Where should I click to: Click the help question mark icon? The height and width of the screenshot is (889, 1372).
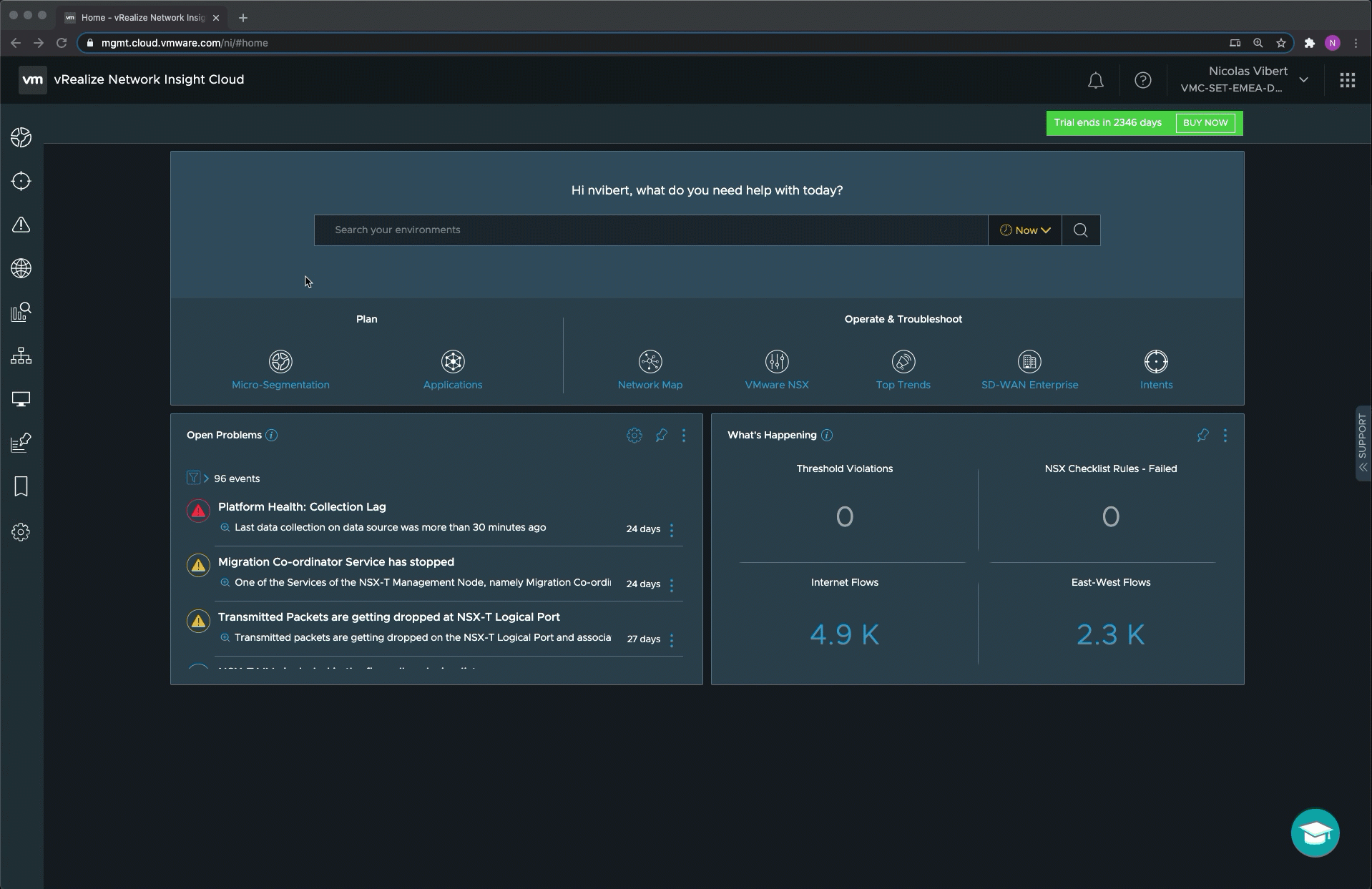[x=1142, y=80]
